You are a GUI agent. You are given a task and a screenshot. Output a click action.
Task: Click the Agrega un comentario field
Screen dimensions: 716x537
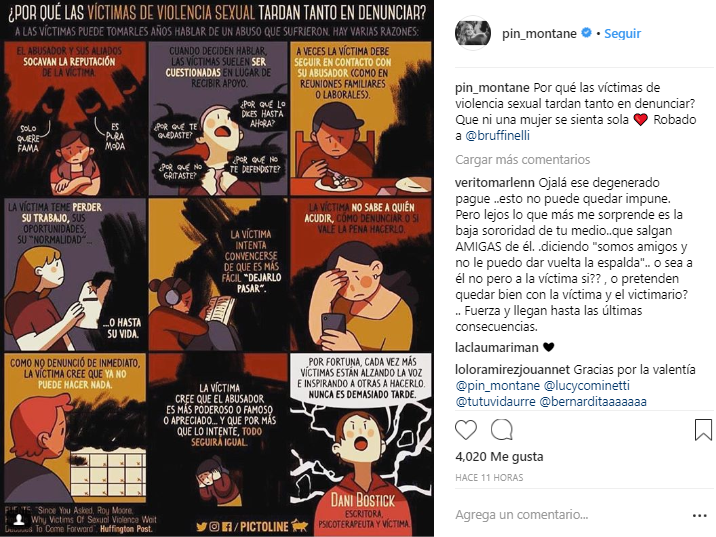pos(571,515)
